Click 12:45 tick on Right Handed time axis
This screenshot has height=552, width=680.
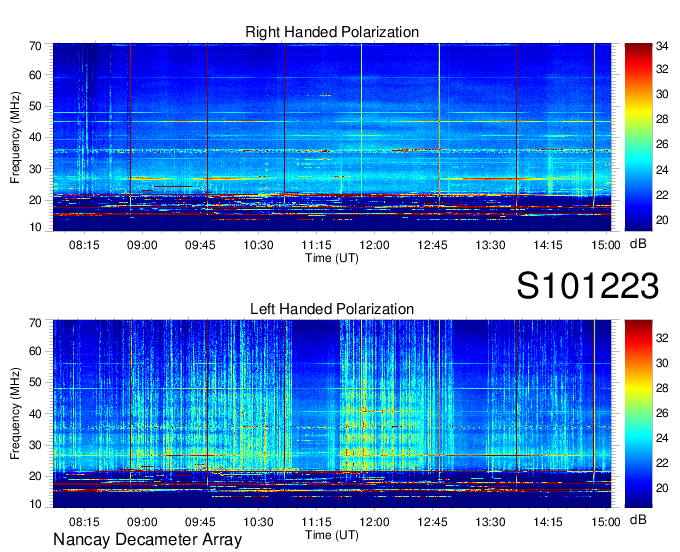(x=432, y=245)
